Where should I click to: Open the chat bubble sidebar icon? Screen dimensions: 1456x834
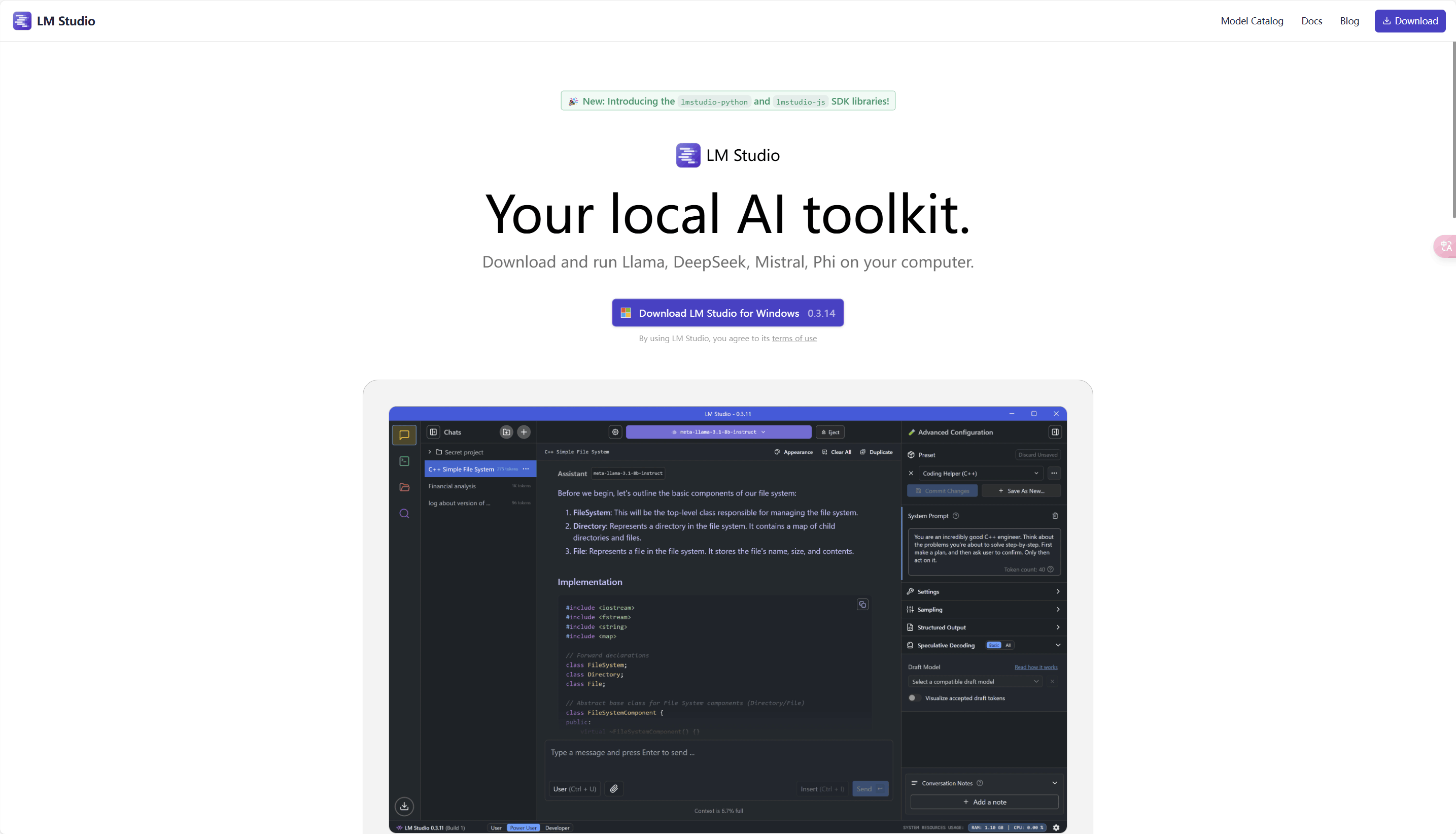(404, 435)
